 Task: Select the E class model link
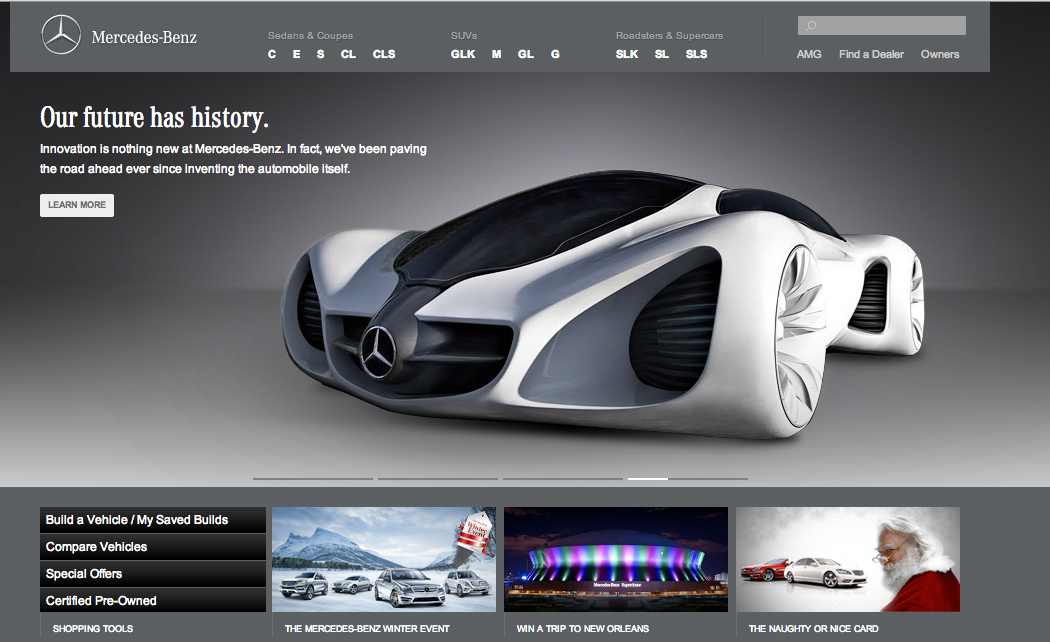tap(296, 54)
